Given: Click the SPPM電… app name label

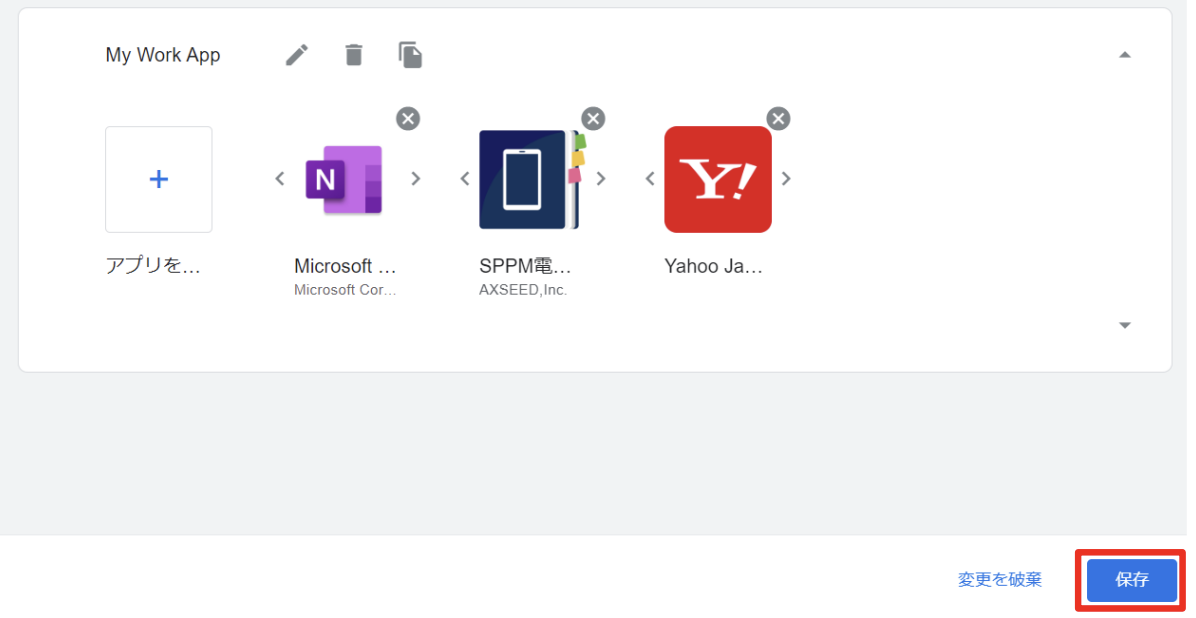Looking at the screenshot, I should click(x=526, y=266).
